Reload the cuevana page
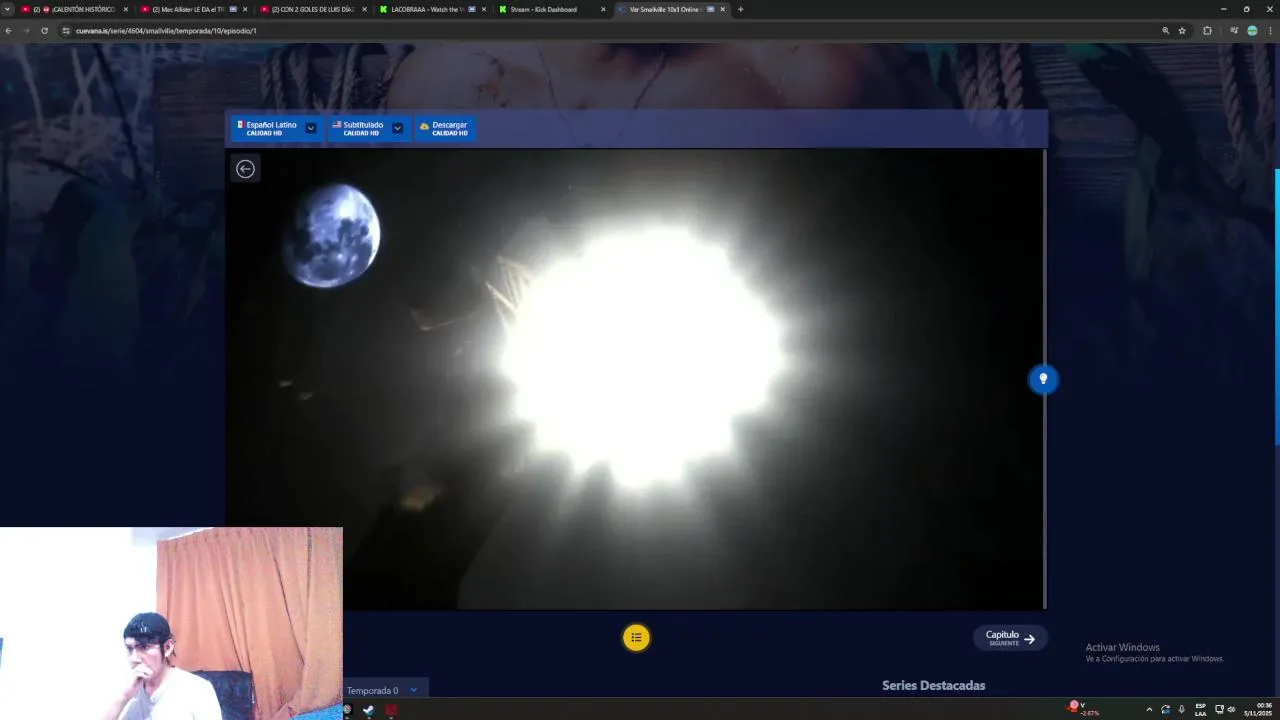 click(x=44, y=31)
